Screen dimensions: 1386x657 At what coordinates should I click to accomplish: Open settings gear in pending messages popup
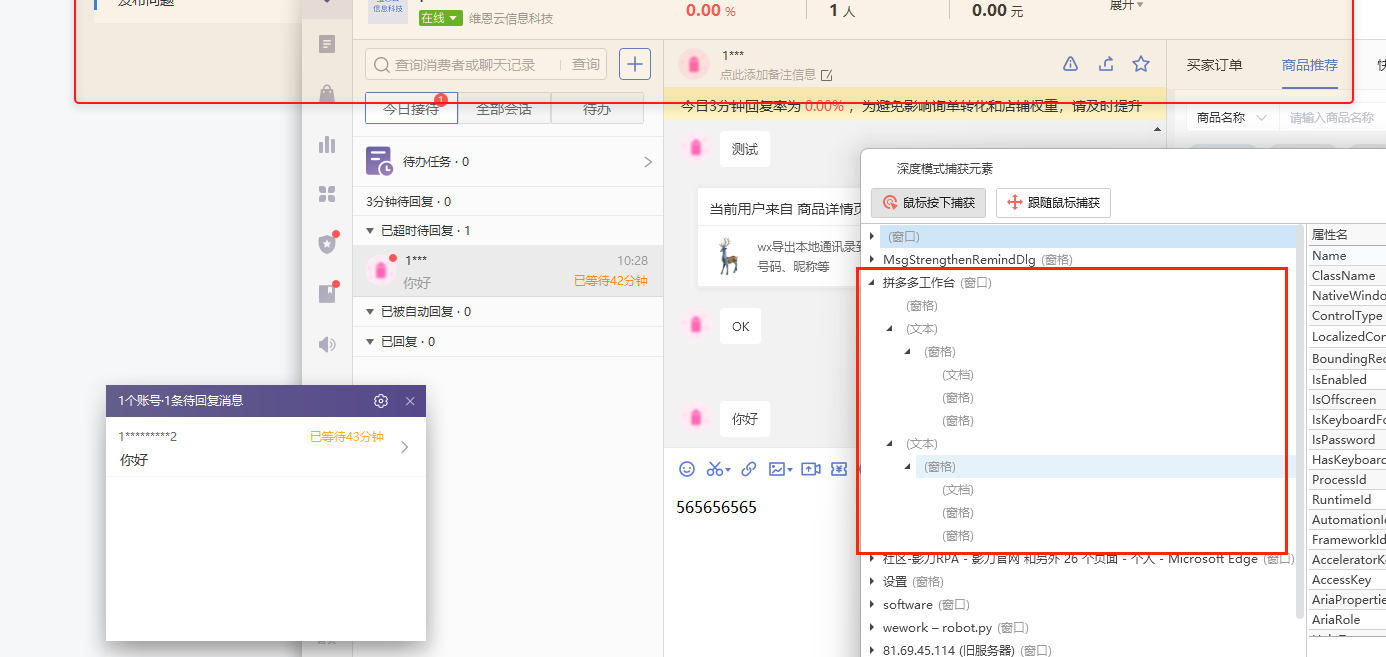click(x=381, y=401)
